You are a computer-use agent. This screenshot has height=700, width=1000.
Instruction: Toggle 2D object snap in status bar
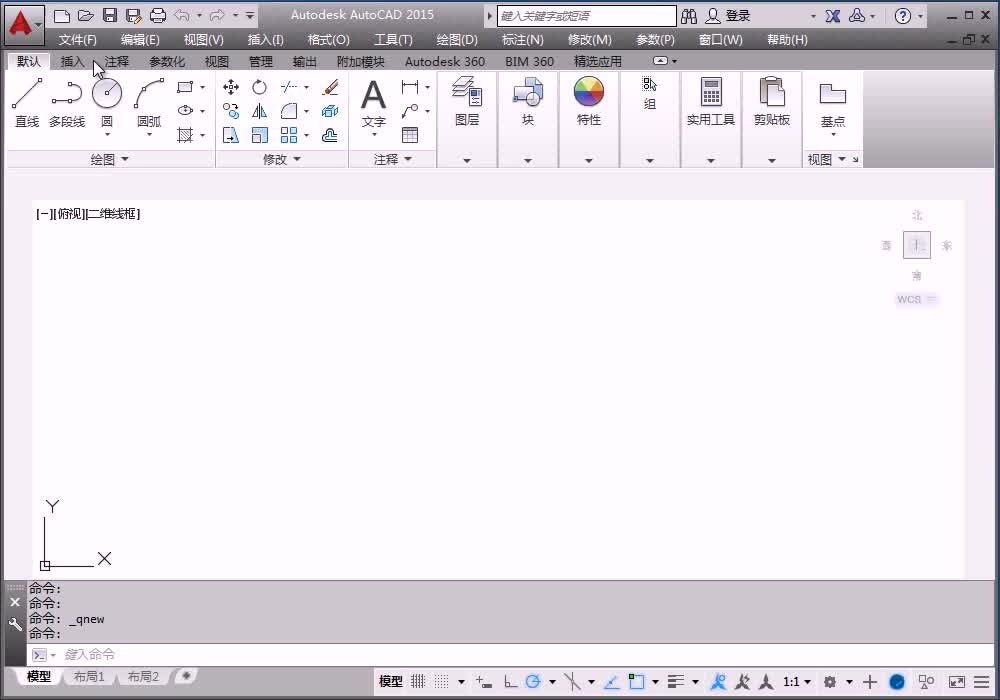pyautogui.click(x=636, y=682)
